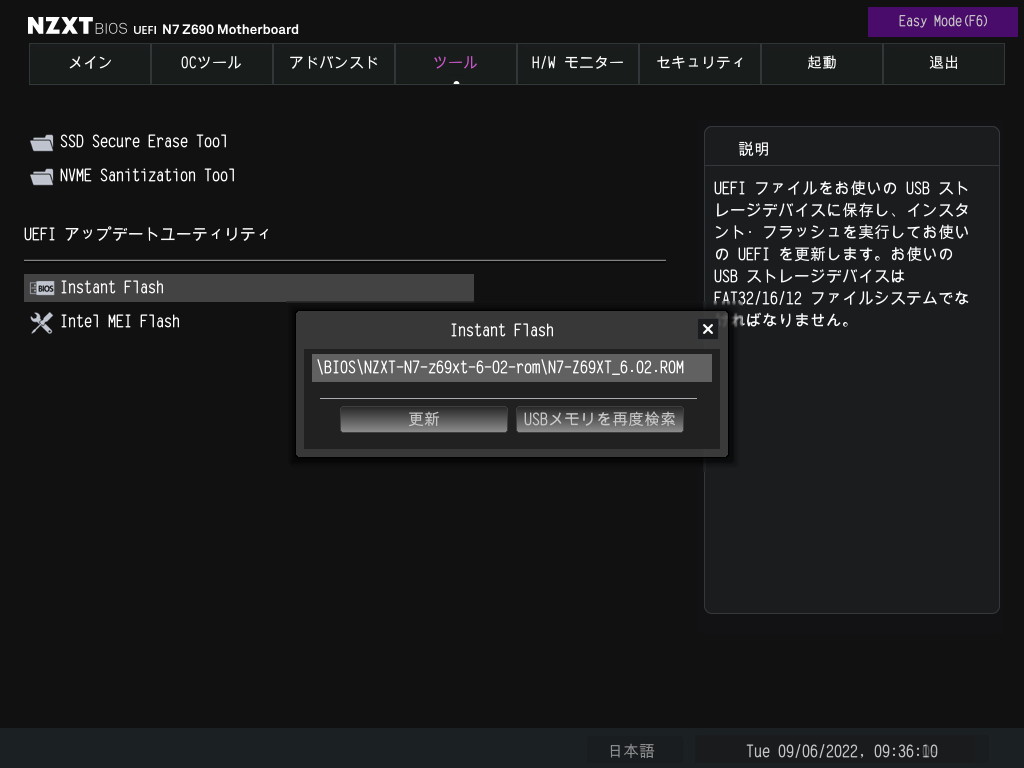Screen dimensions: 1024x768
Task: Go to the セキュリティ tab
Action: point(699,63)
